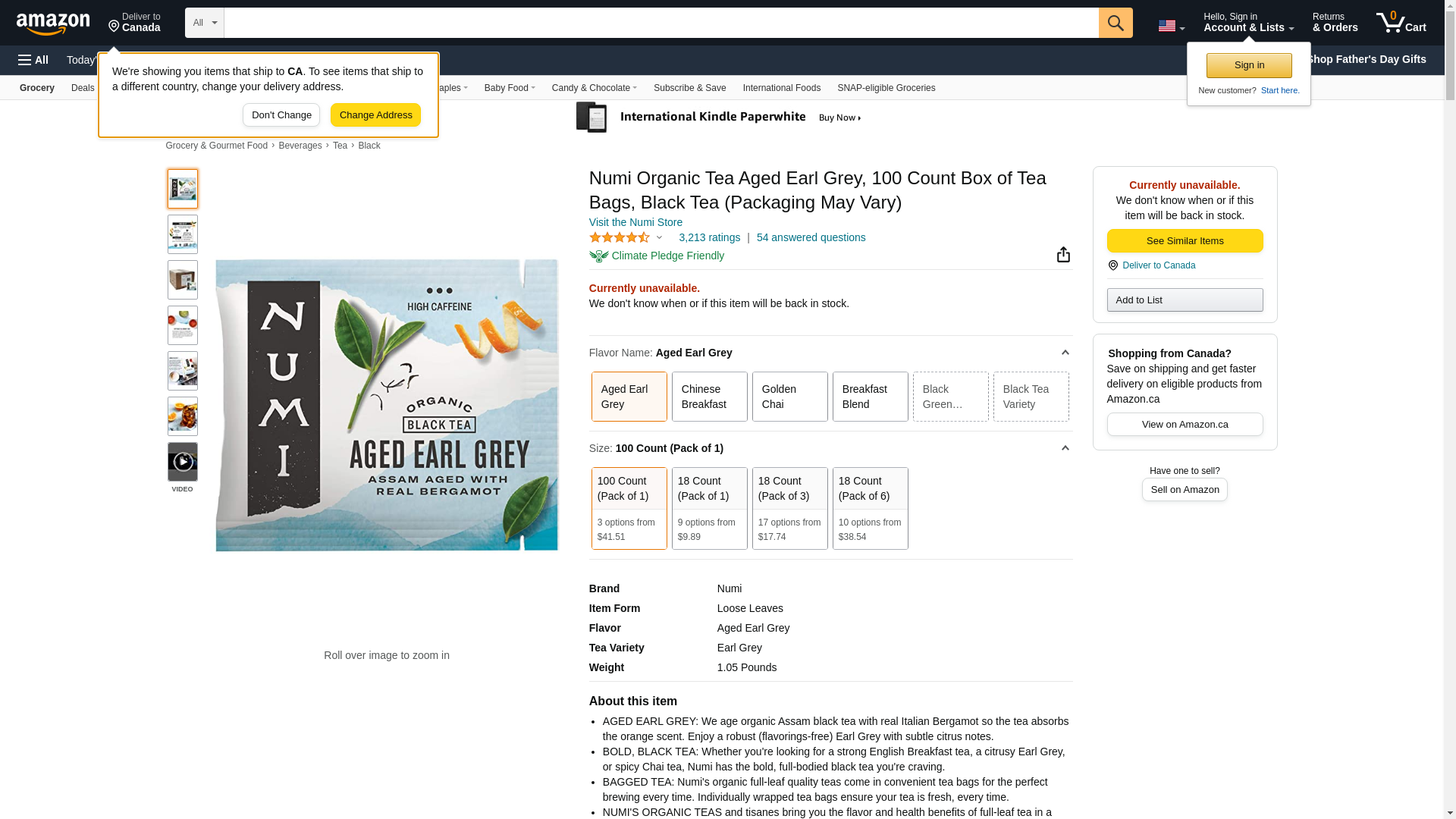Click the deliver-to location pin icon
The image size is (1456, 819).
114,27
